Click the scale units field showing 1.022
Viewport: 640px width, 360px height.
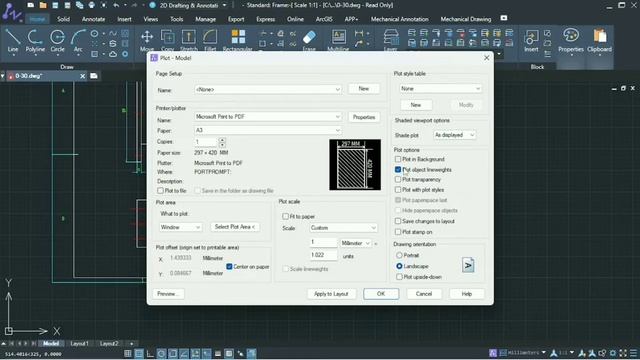(x=323, y=255)
